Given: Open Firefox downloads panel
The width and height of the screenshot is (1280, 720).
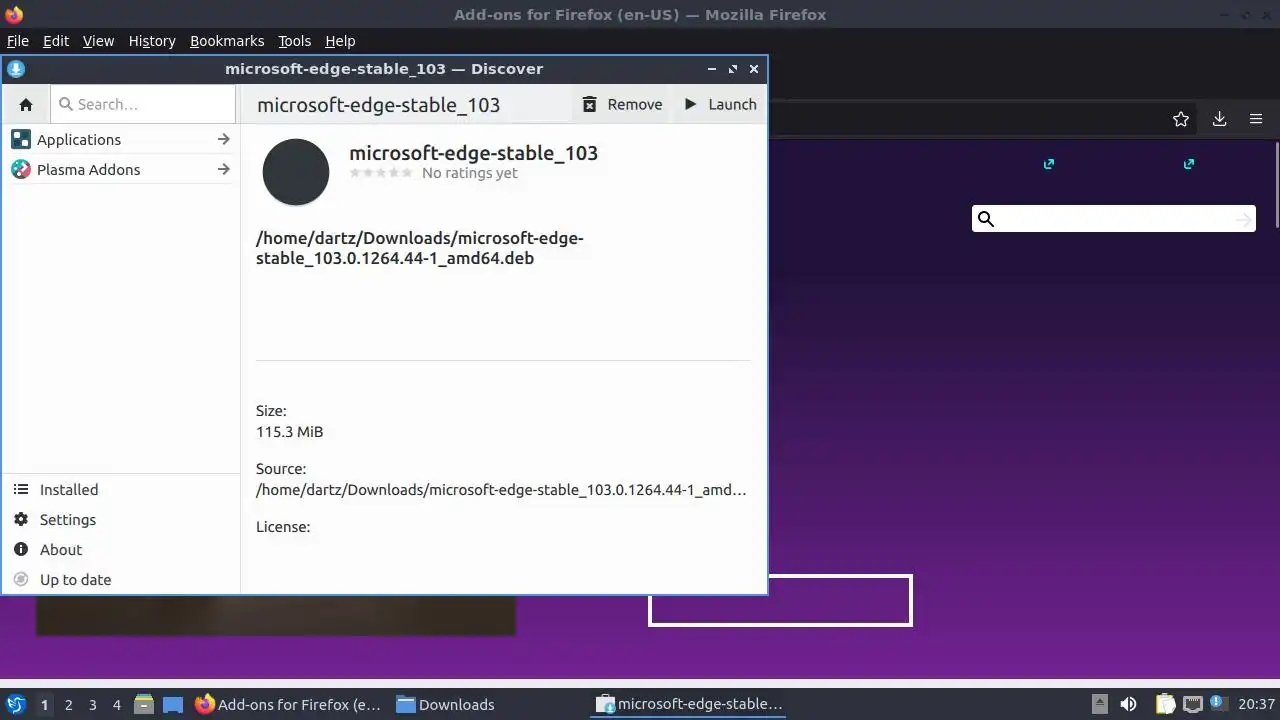Looking at the screenshot, I should tap(1219, 119).
